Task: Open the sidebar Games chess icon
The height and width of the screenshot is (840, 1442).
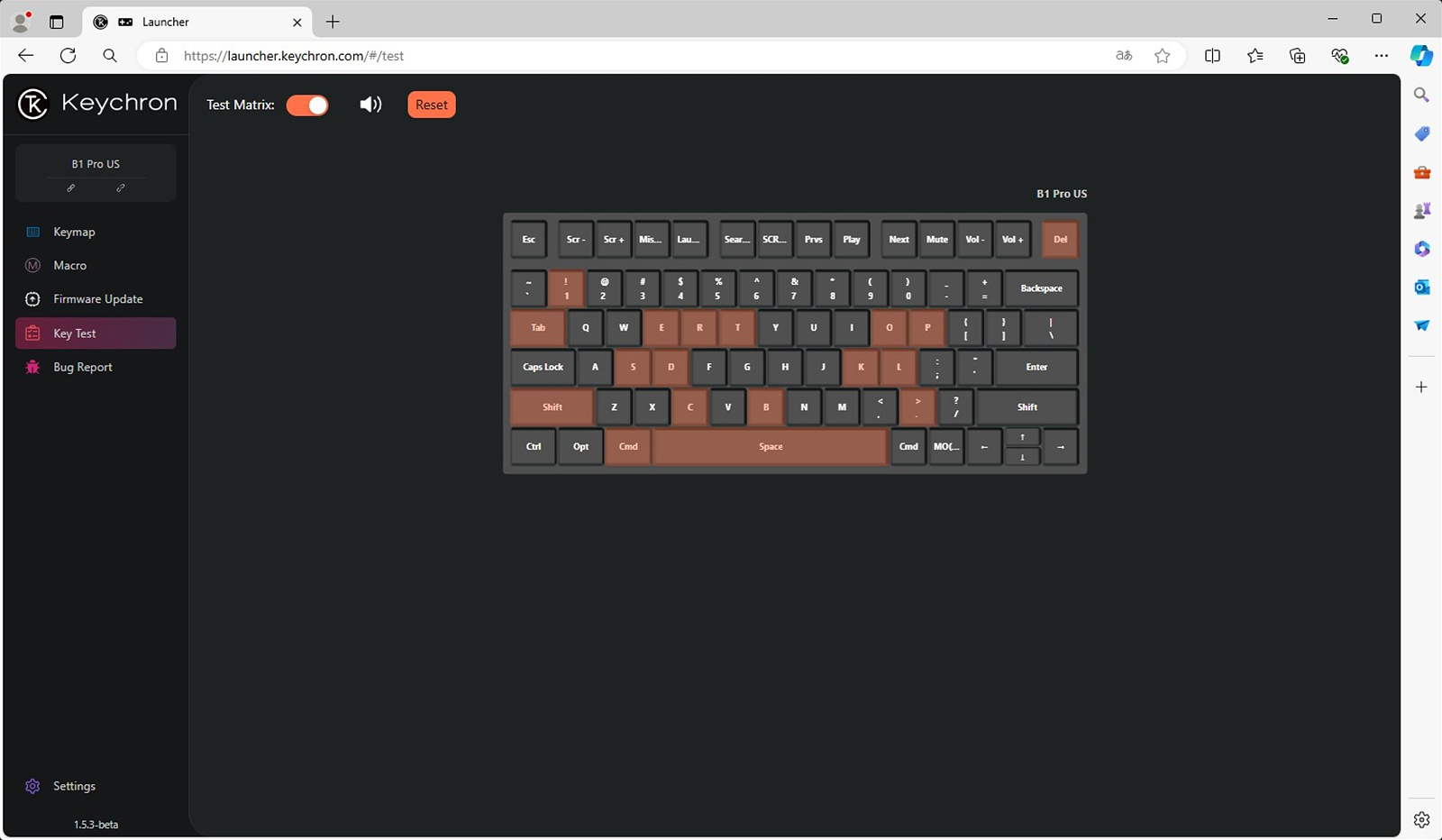Action: (1421, 211)
